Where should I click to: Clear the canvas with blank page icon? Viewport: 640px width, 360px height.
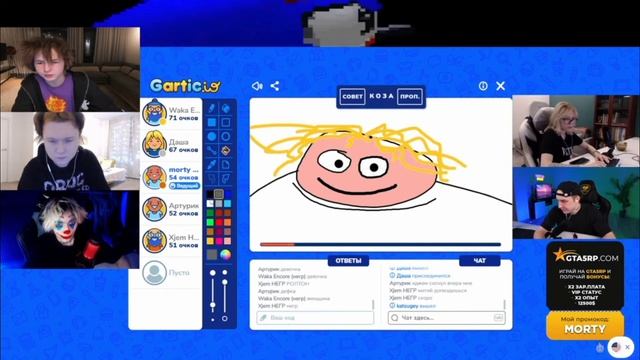pyautogui.click(x=225, y=164)
